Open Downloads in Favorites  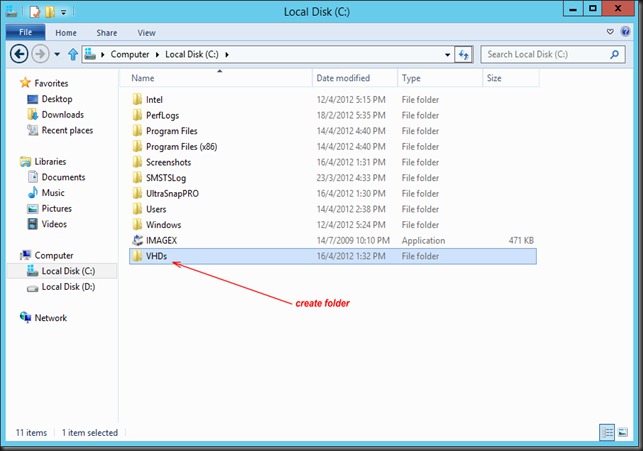(x=62, y=114)
